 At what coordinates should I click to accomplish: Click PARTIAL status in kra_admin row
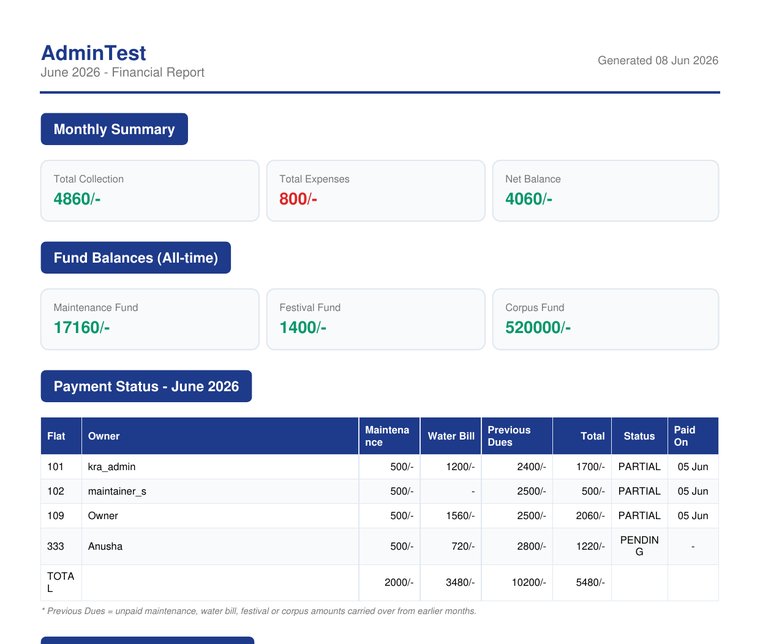pos(639,466)
